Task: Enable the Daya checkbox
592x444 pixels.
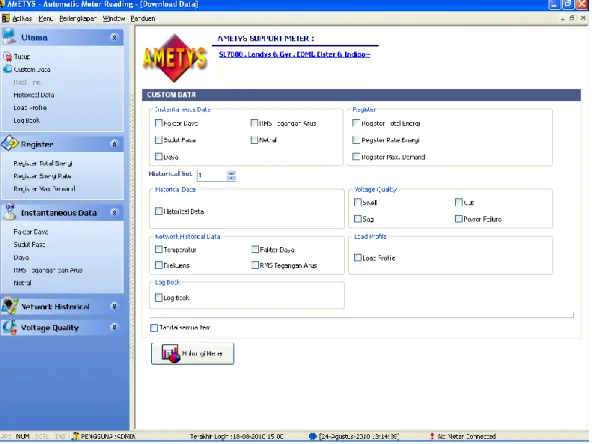Action: coord(159,156)
